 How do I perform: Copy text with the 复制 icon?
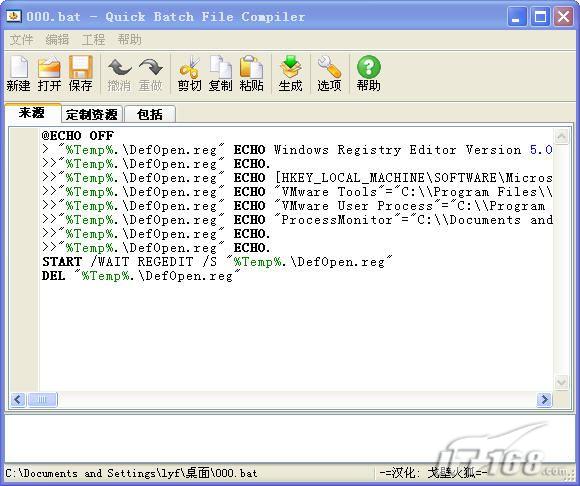coord(220,74)
